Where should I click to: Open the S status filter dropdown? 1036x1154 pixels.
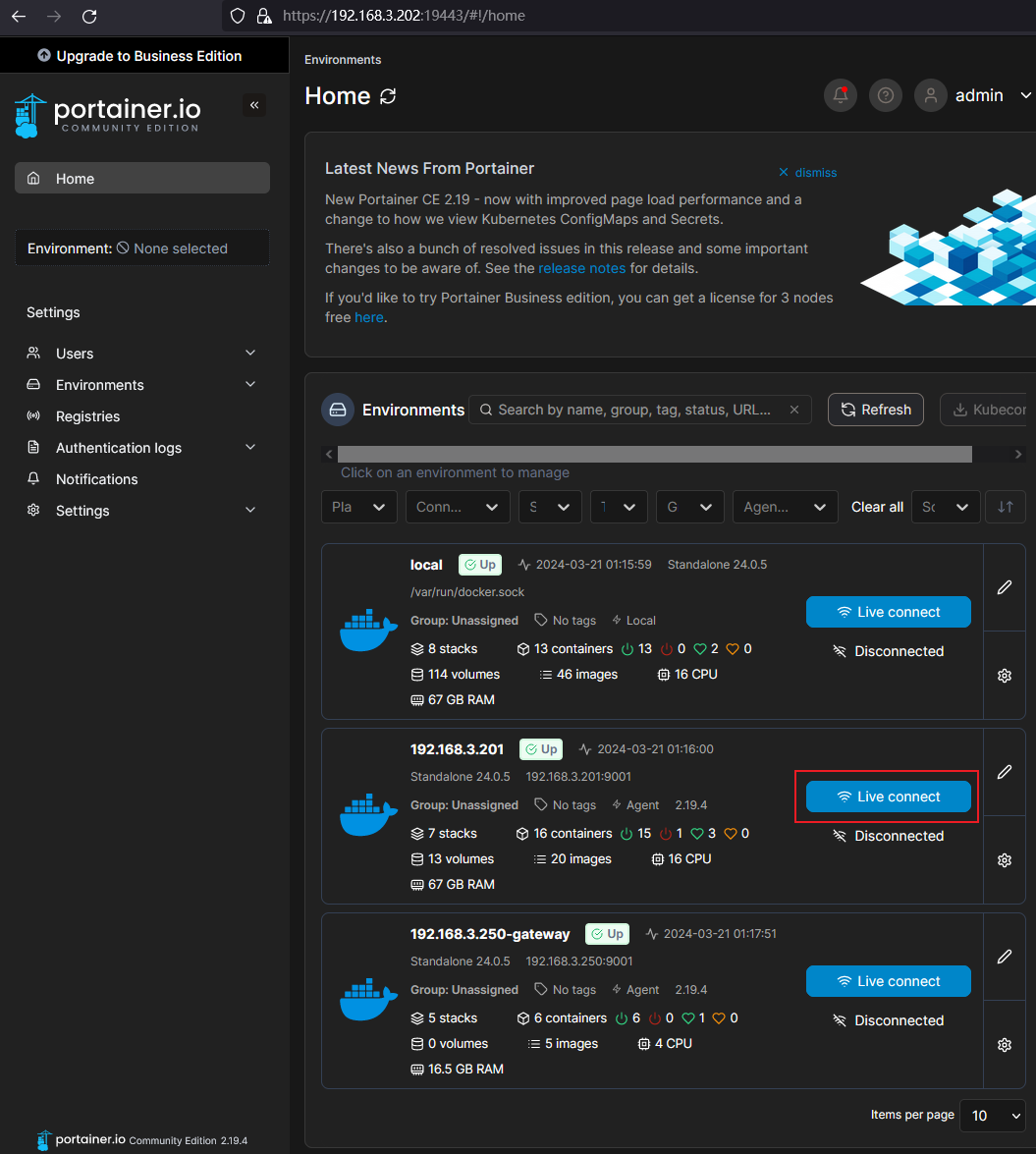click(x=550, y=507)
